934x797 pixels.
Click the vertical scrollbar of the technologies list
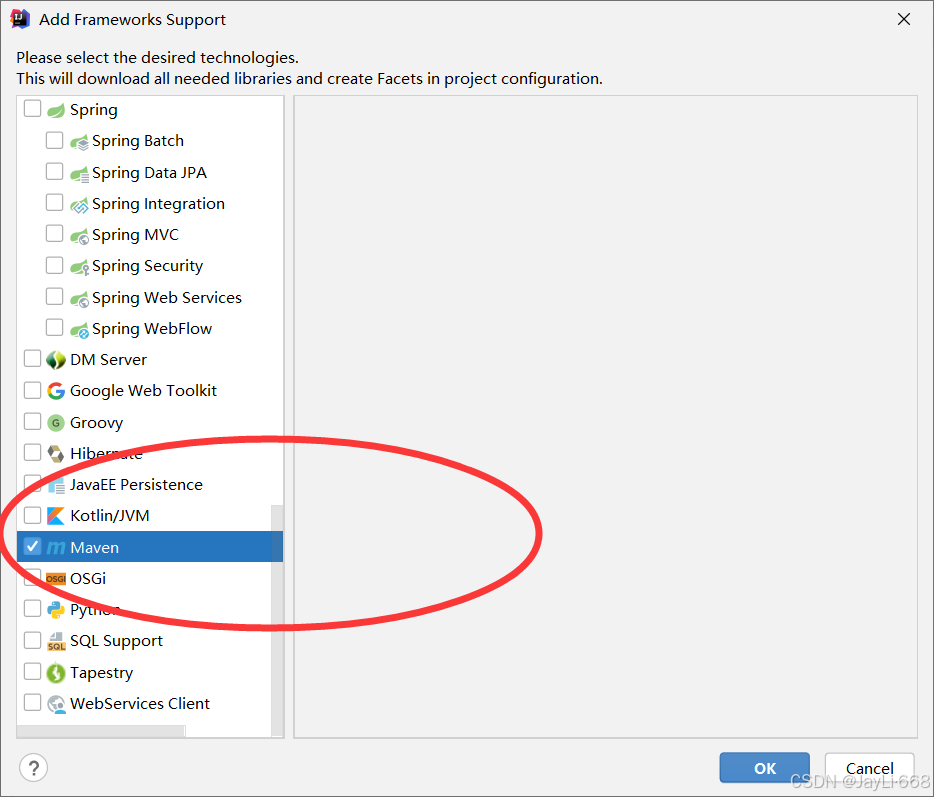[276, 620]
